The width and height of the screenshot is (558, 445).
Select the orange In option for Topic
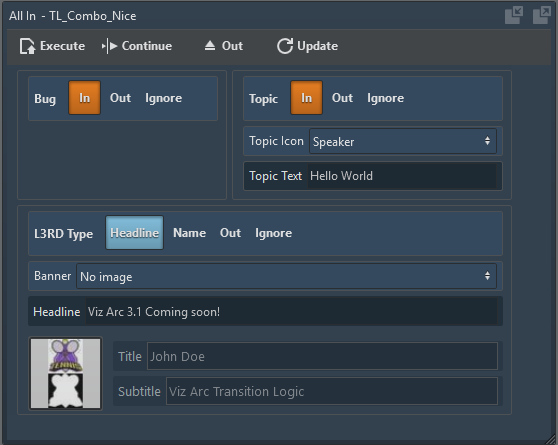pyautogui.click(x=306, y=98)
